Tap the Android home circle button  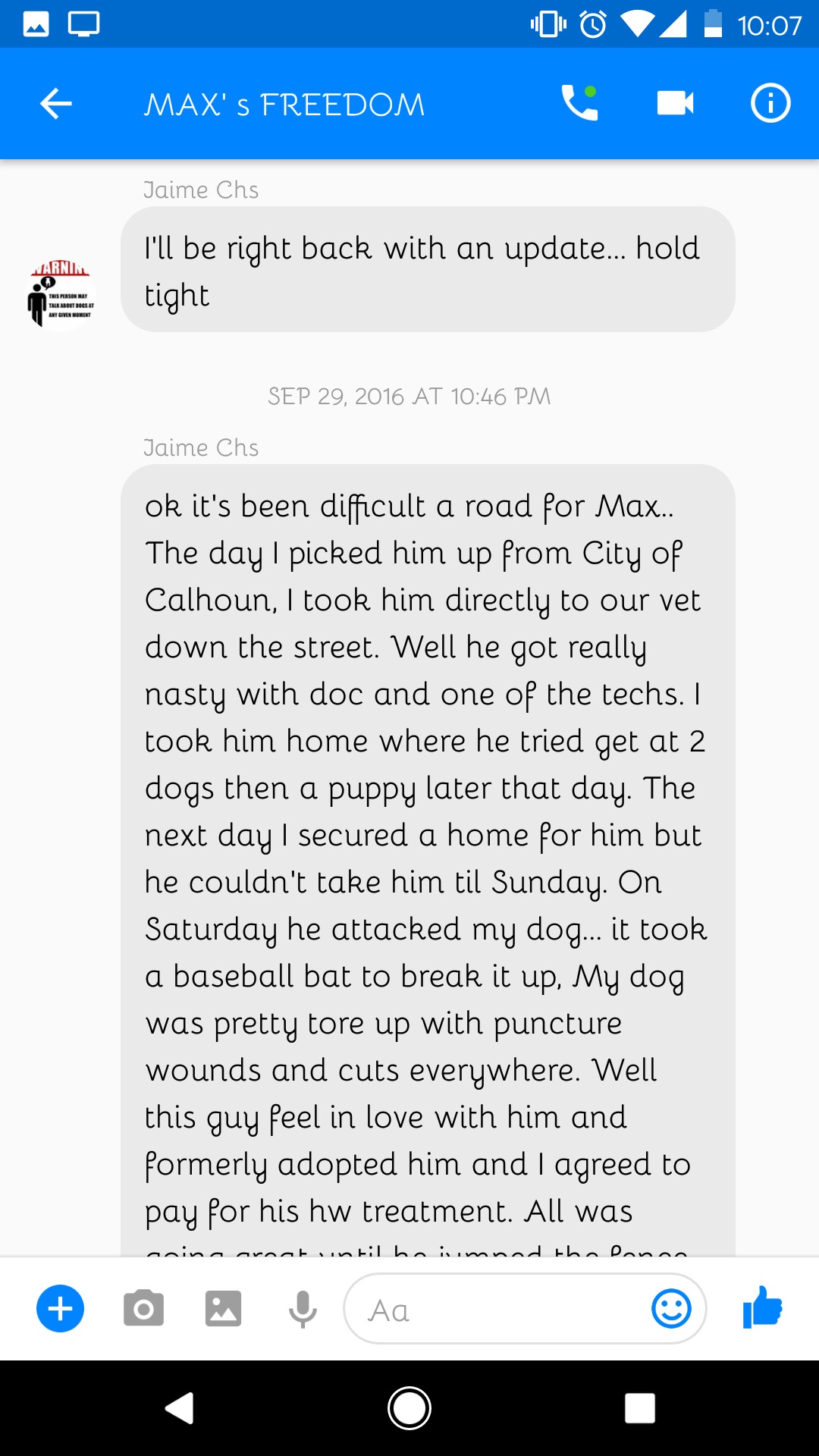(409, 1408)
